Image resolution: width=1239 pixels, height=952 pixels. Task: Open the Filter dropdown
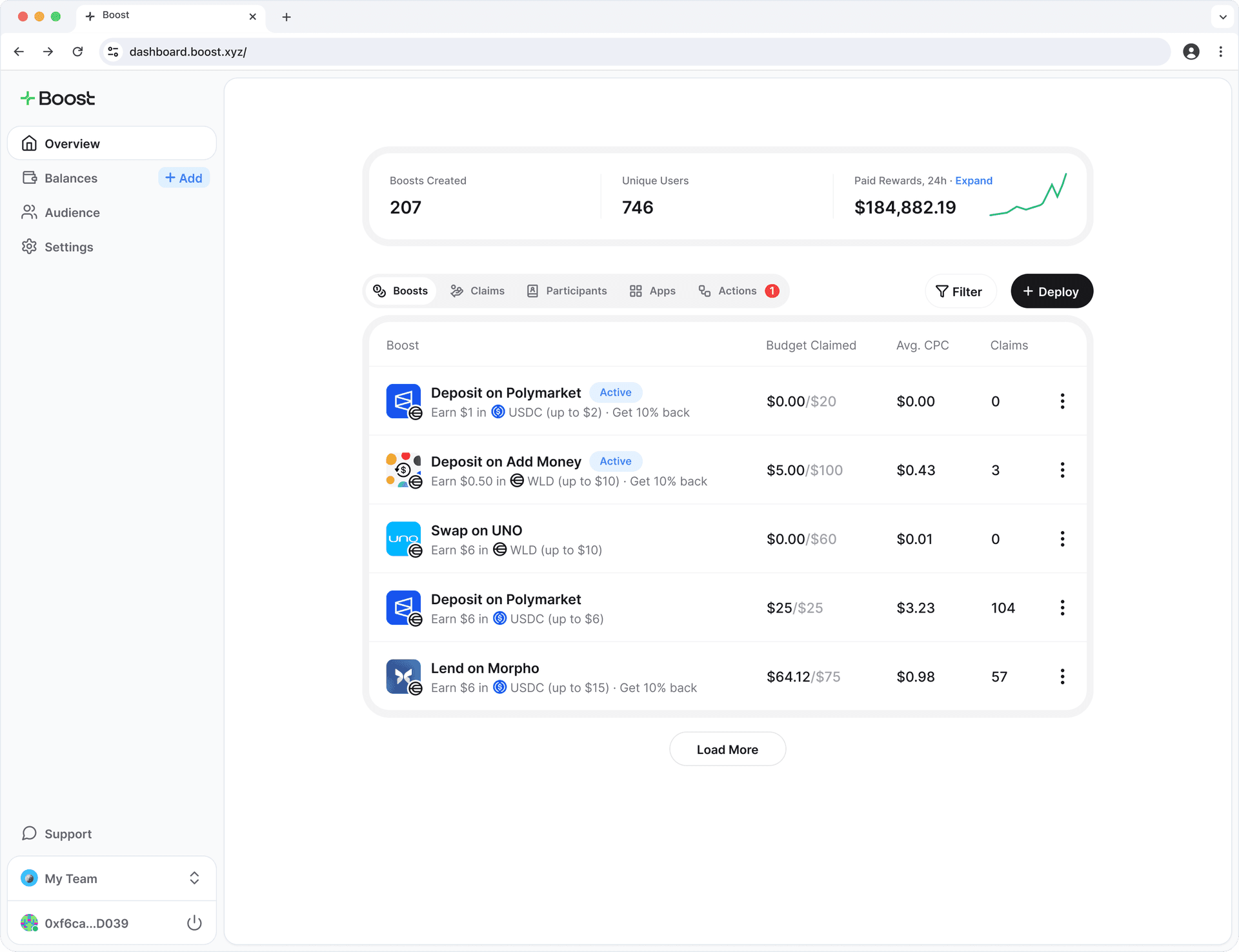(960, 291)
